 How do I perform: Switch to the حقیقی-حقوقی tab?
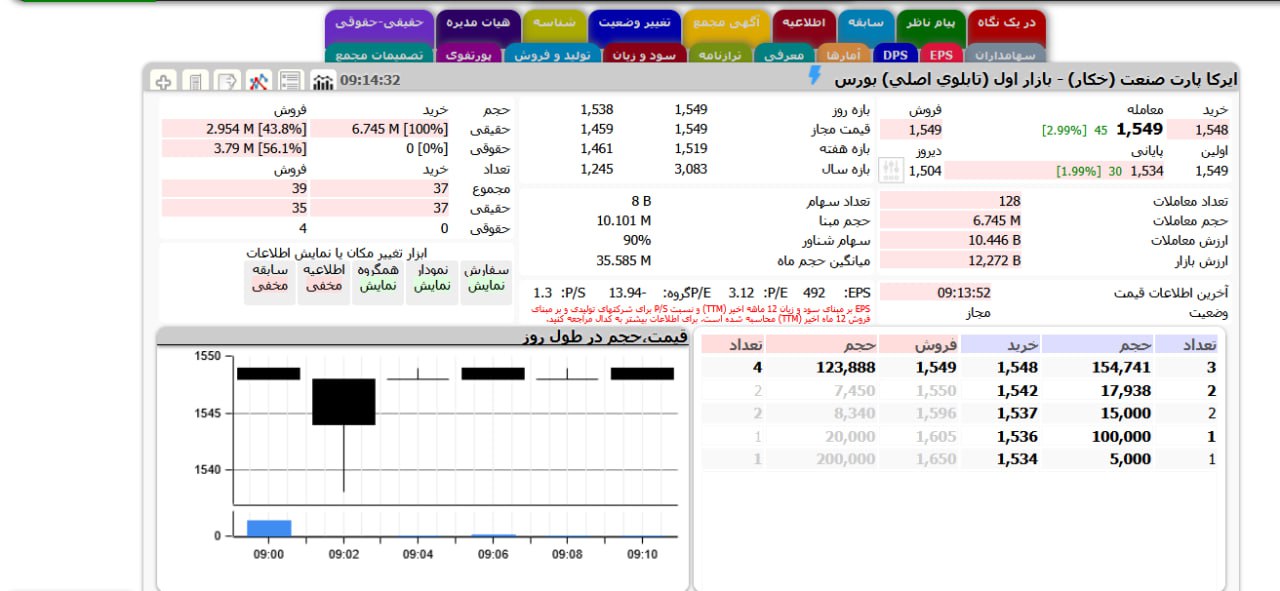click(381, 23)
